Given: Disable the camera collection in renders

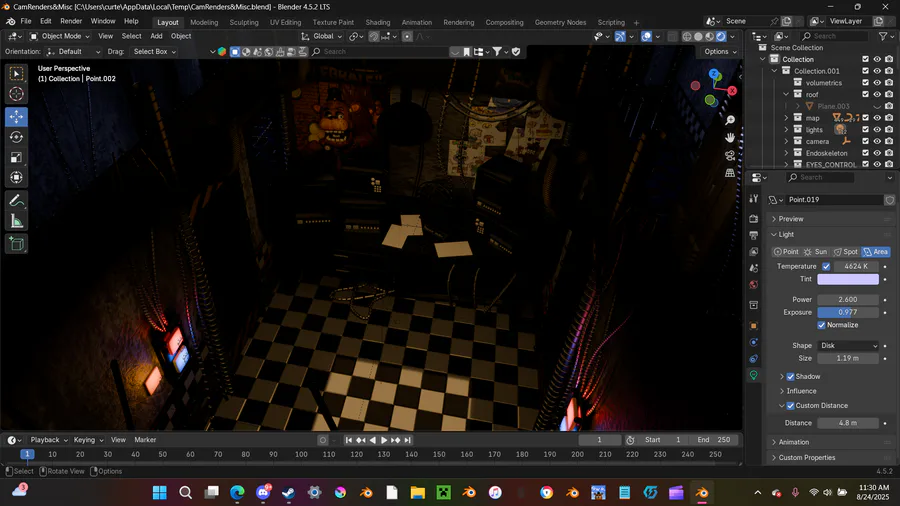Looking at the screenshot, I should [889, 141].
